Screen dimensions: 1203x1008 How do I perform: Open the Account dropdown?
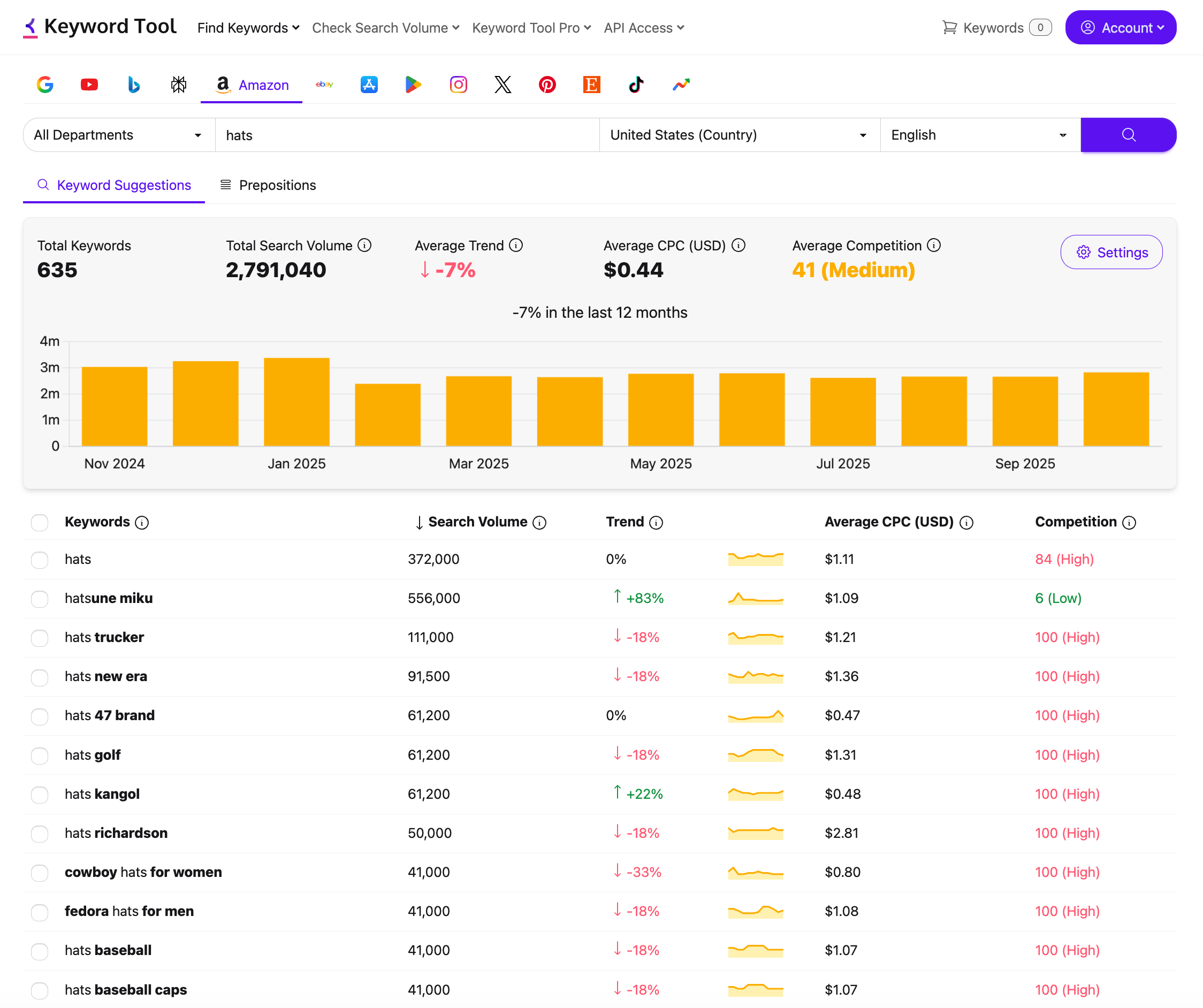coord(1121,27)
